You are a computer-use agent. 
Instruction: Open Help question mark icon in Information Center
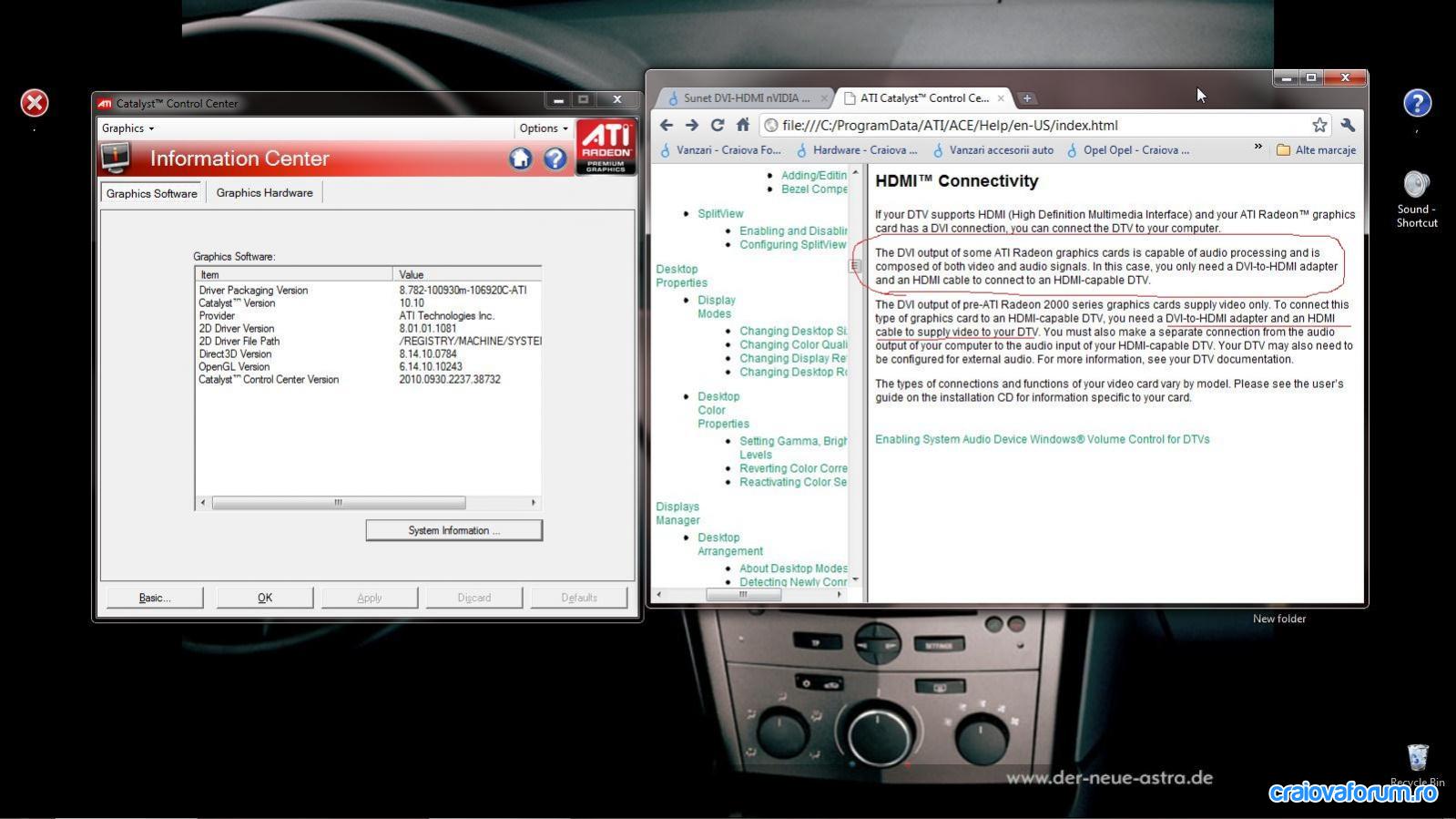pyautogui.click(x=555, y=159)
